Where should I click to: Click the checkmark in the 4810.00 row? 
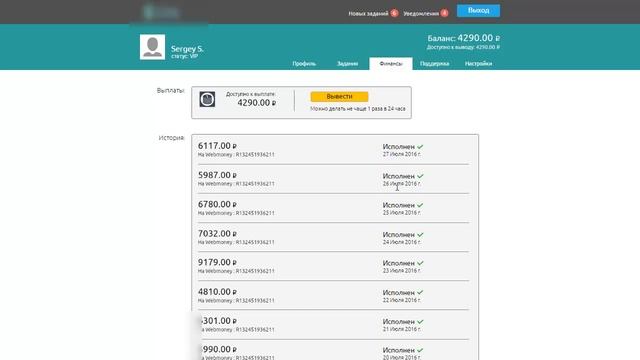[420, 293]
